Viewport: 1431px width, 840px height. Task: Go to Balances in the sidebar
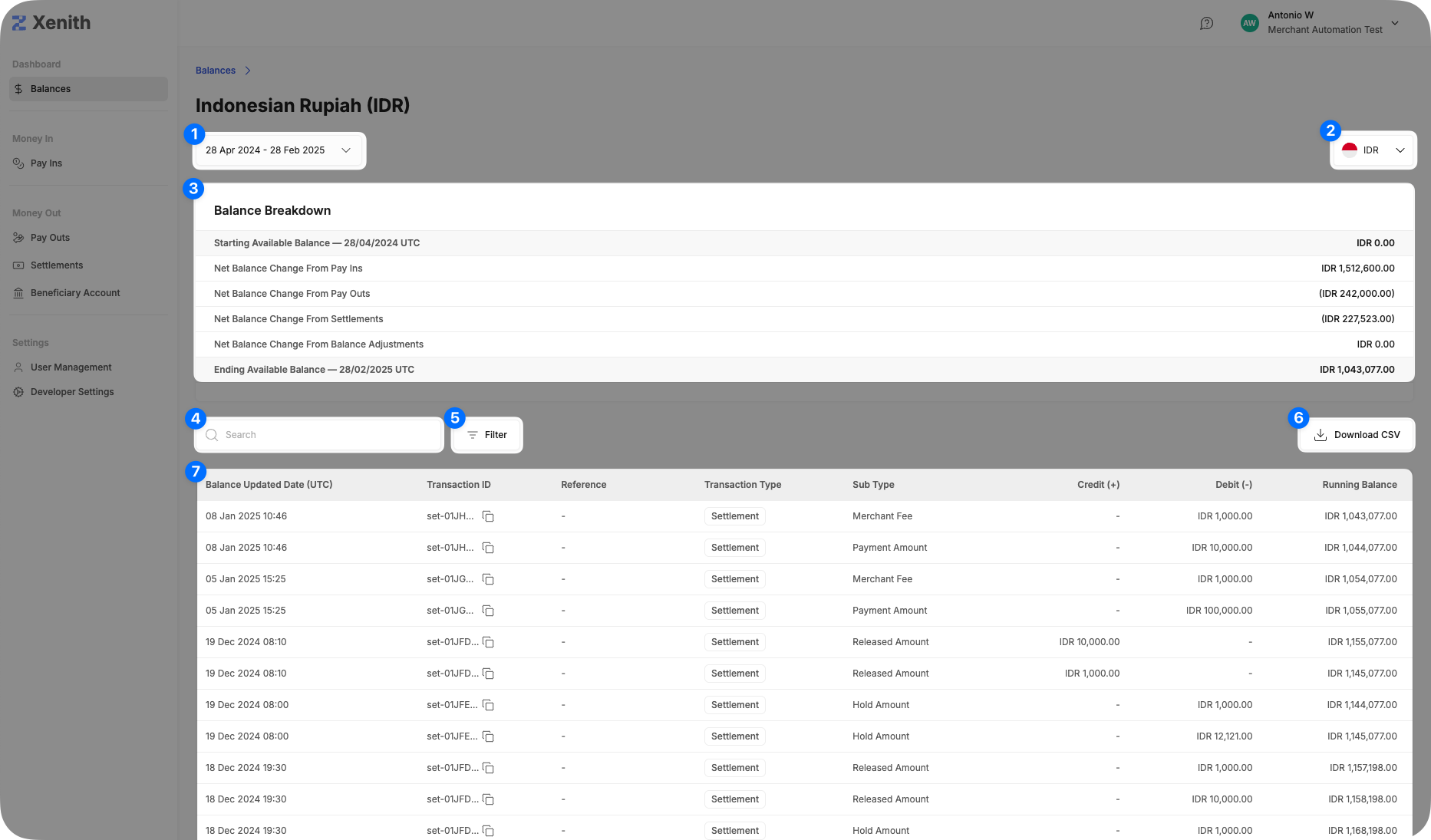point(88,89)
